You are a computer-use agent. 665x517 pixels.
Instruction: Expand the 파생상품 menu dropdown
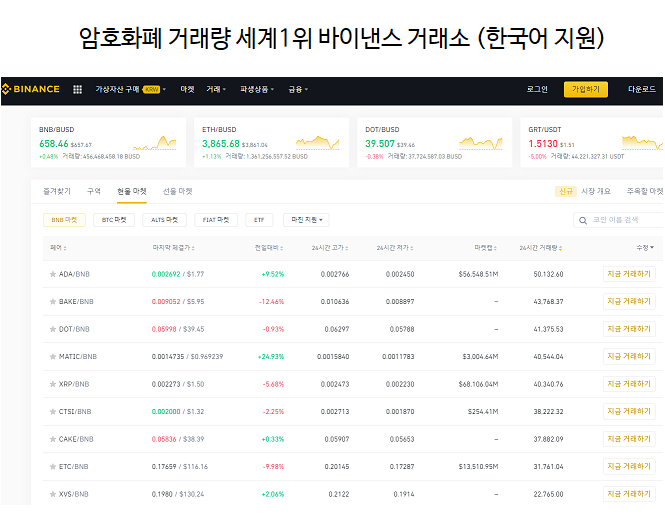(257, 89)
